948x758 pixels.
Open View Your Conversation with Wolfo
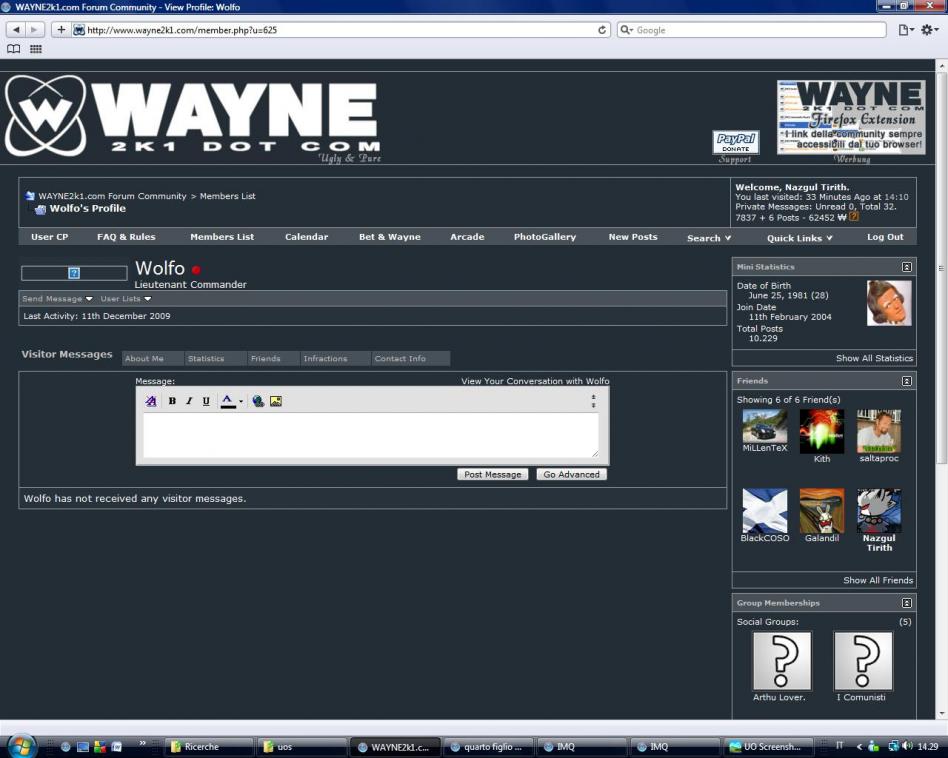tap(535, 381)
